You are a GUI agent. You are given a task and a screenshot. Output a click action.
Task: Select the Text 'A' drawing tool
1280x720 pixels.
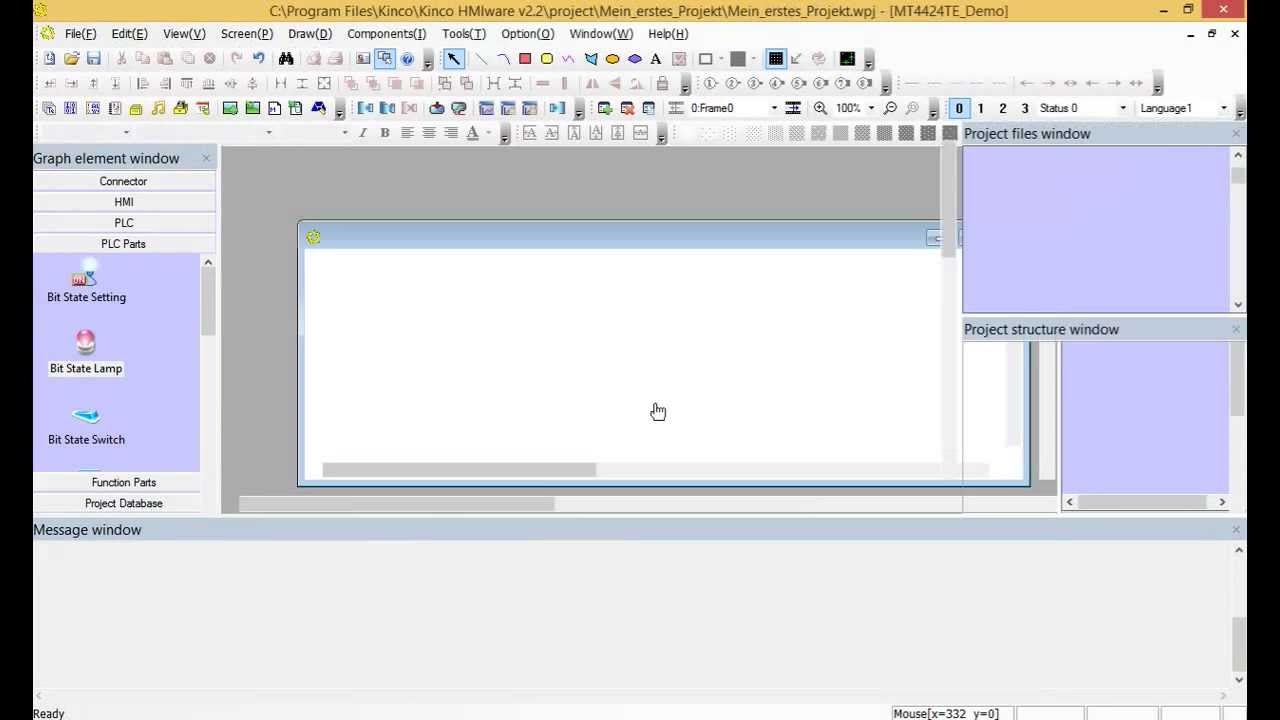point(656,59)
